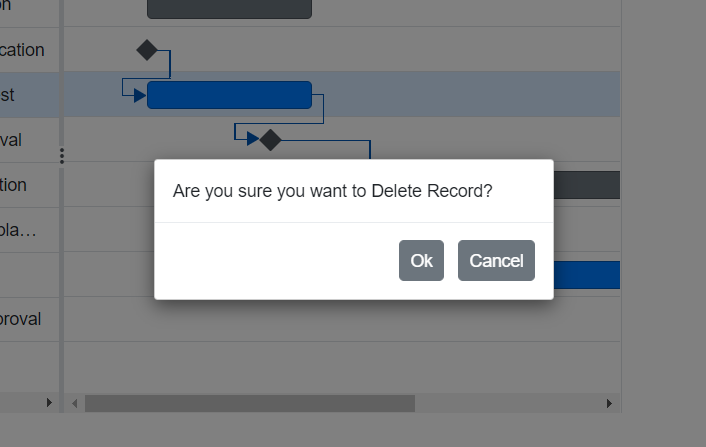The image size is (706, 447).
Task: Select the blue taskbar in the highlighted row
Action: tap(229, 95)
